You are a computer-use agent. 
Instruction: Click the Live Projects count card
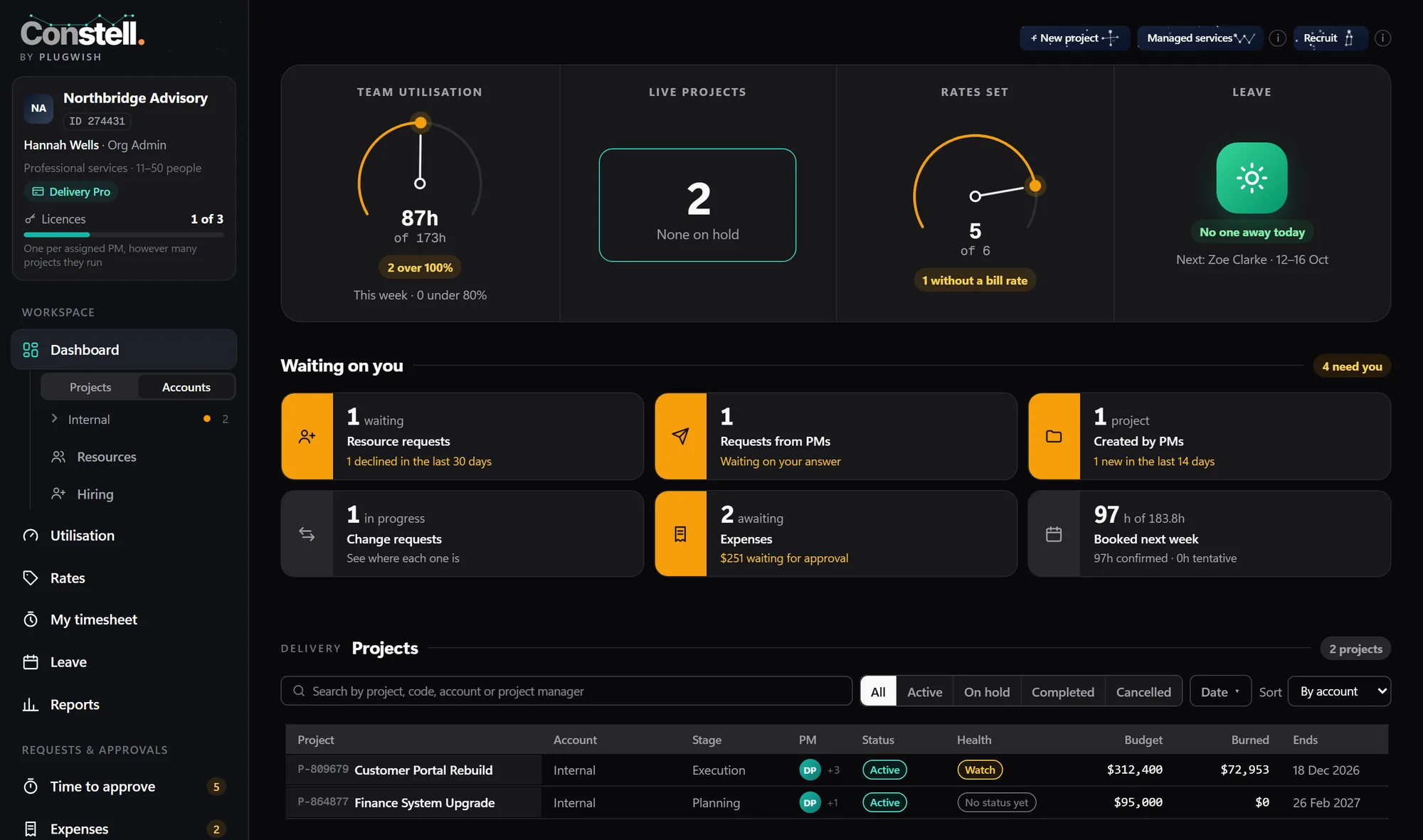coord(697,205)
